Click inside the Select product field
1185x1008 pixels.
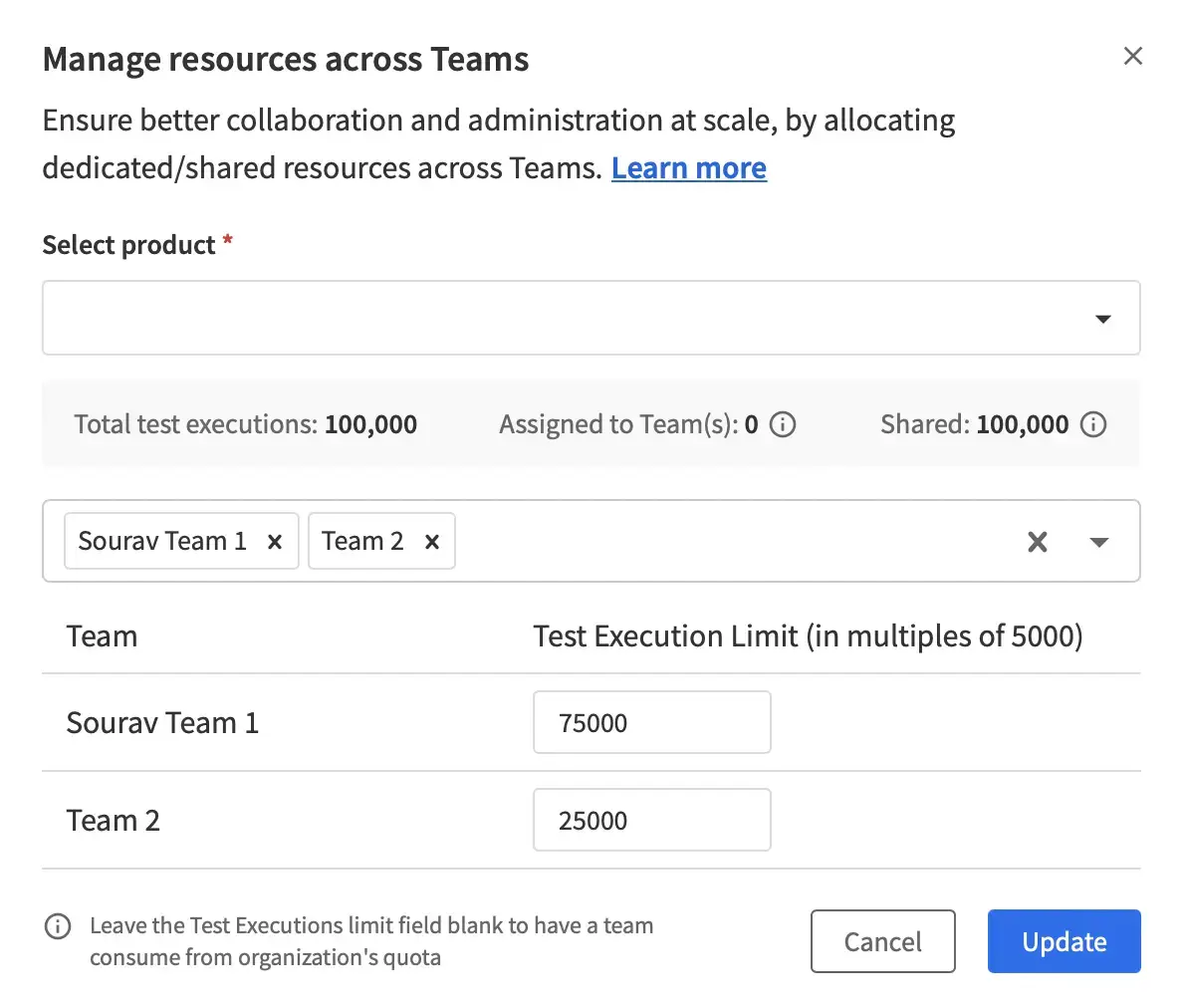tap(558, 319)
